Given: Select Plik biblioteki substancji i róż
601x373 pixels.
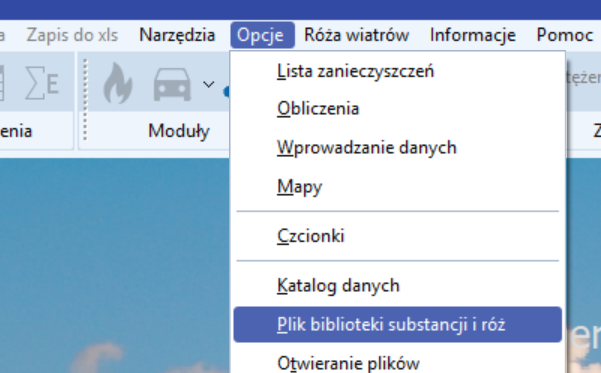Looking at the screenshot, I should [x=397, y=324].
